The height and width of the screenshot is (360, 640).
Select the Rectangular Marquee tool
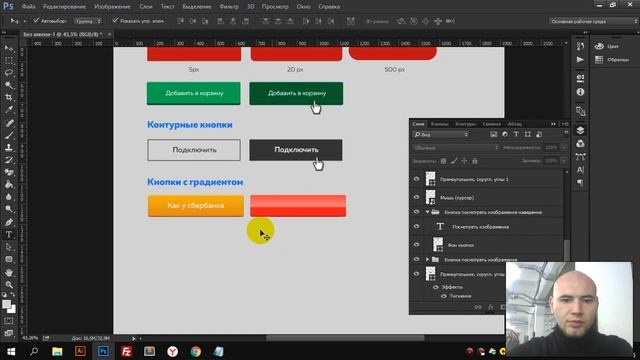pyautogui.click(x=9, y=60)
